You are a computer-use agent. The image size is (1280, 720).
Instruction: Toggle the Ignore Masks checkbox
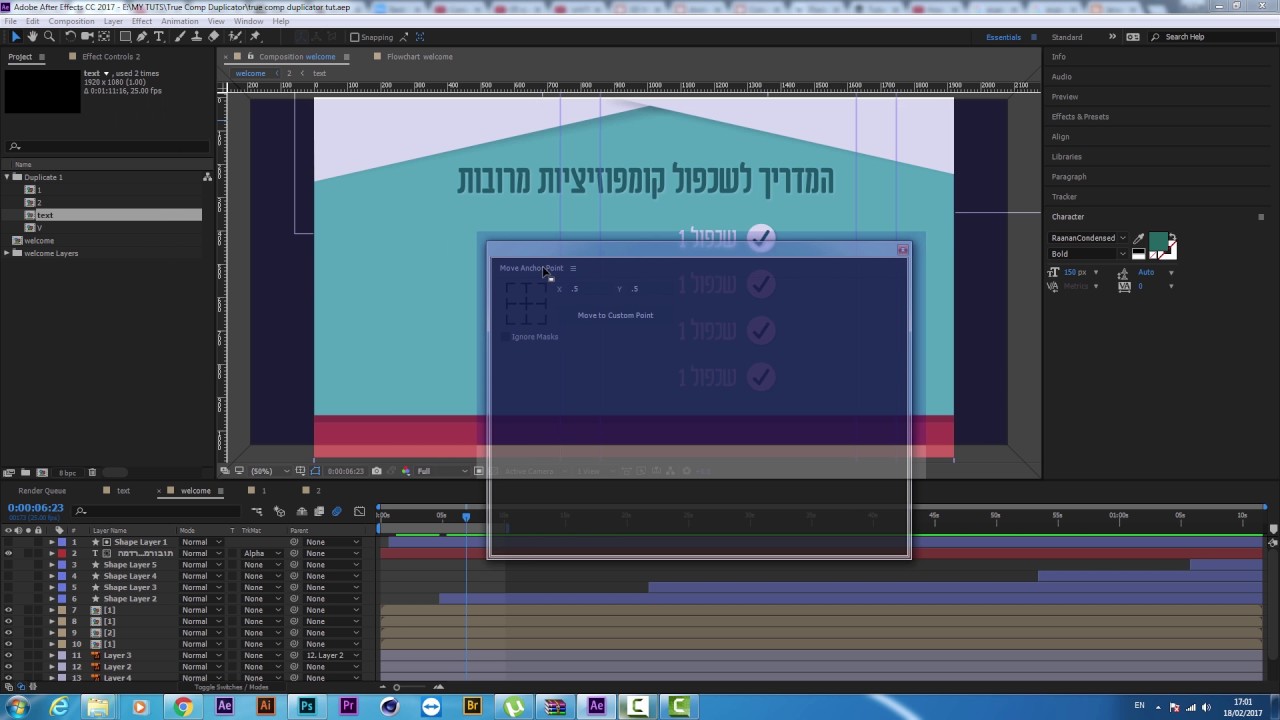click(504, 337)
